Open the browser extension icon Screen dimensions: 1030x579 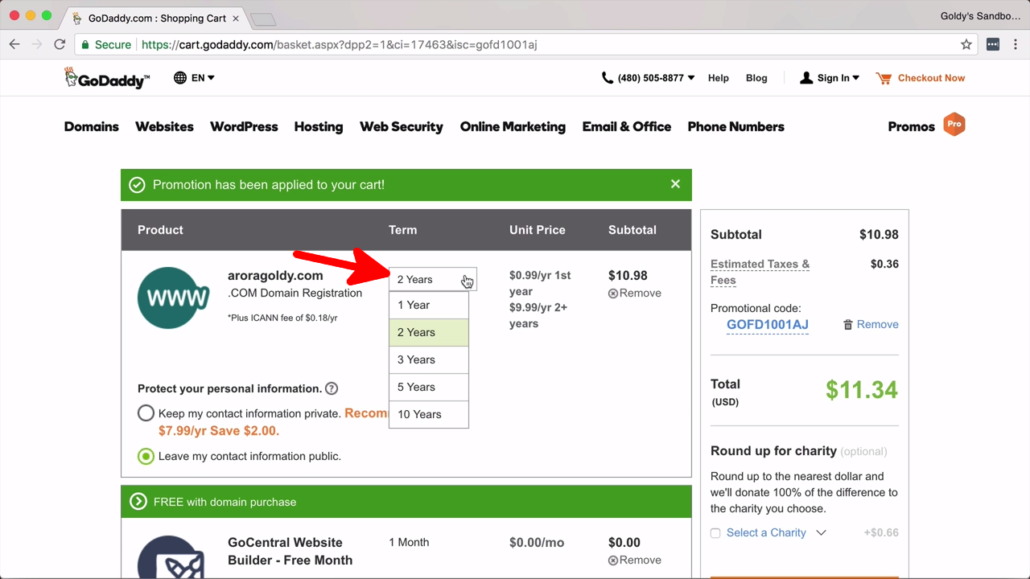(x=993, y=45)
